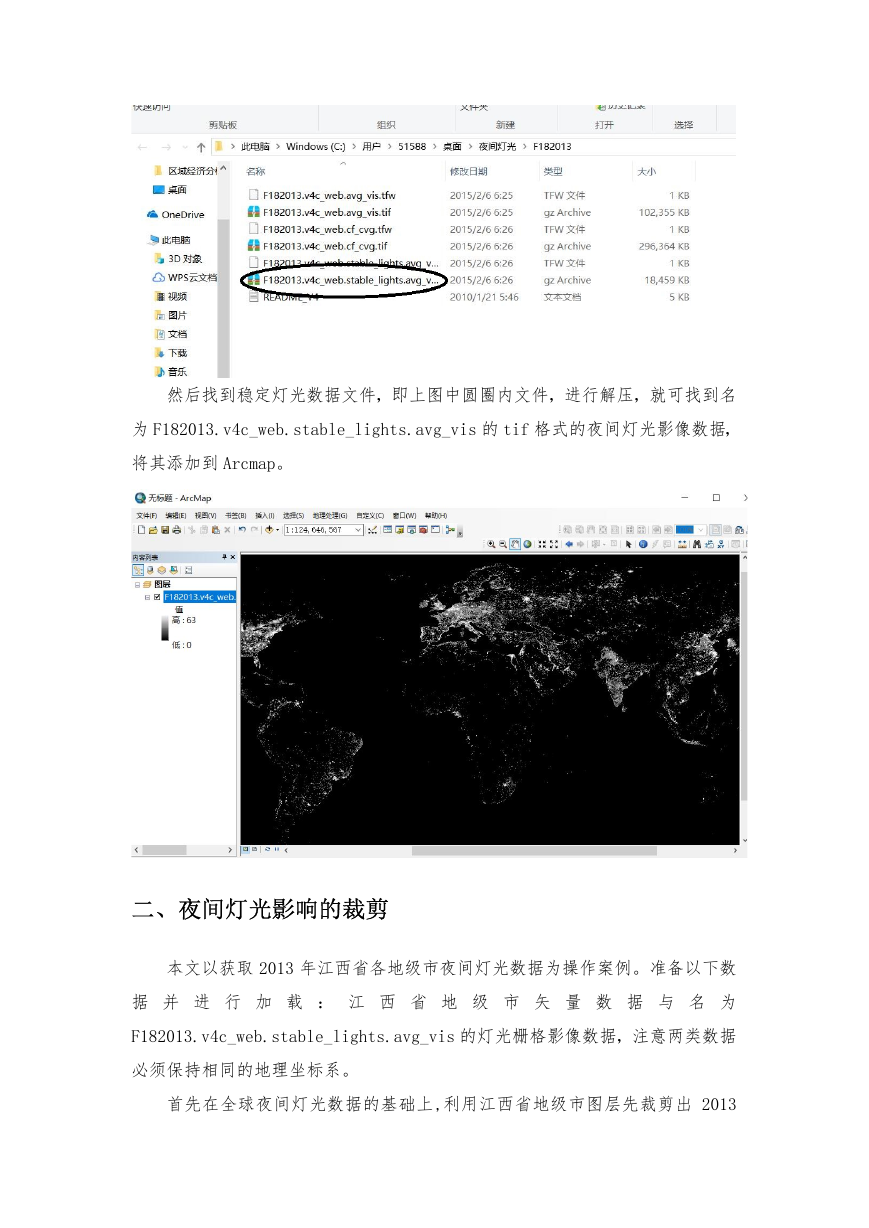
Task: Select the circled stable_lights.avg_vis archive file
Action: coord(349,280)
